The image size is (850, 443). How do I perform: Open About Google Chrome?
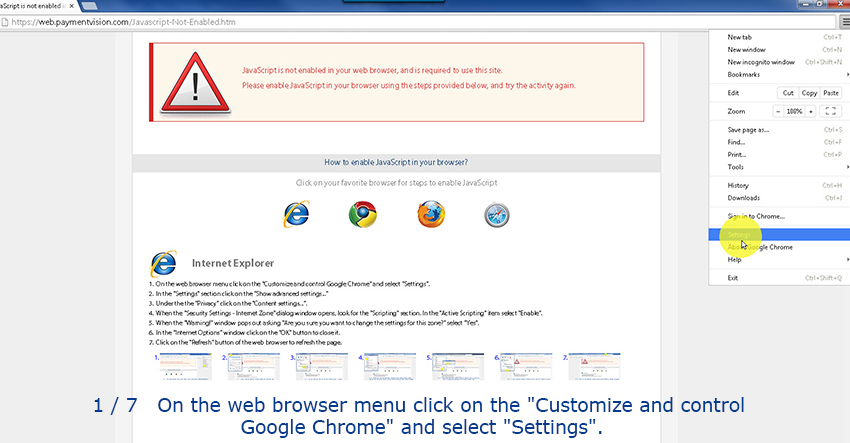pos(780,247)
